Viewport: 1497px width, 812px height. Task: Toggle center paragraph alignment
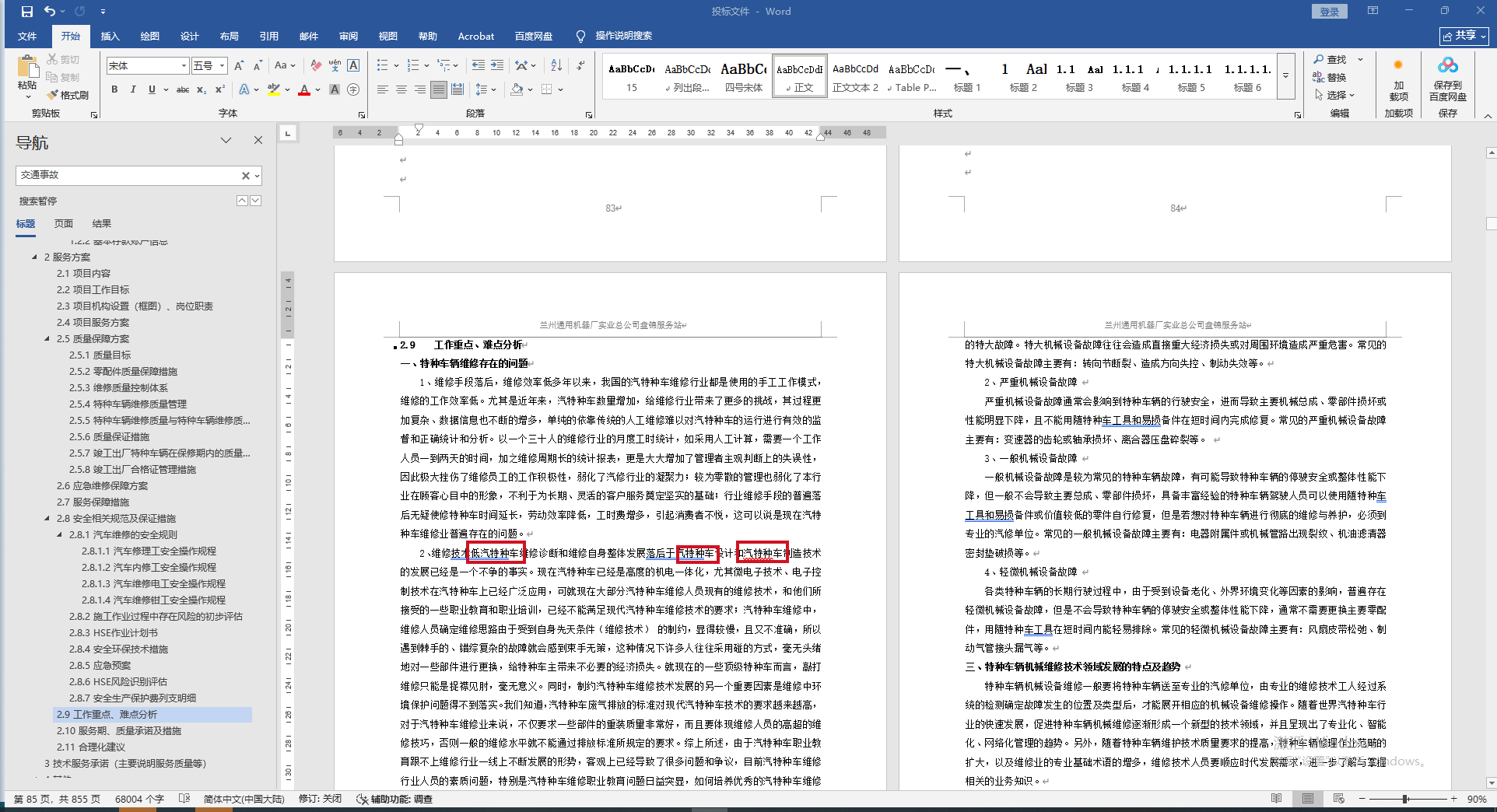401,89
